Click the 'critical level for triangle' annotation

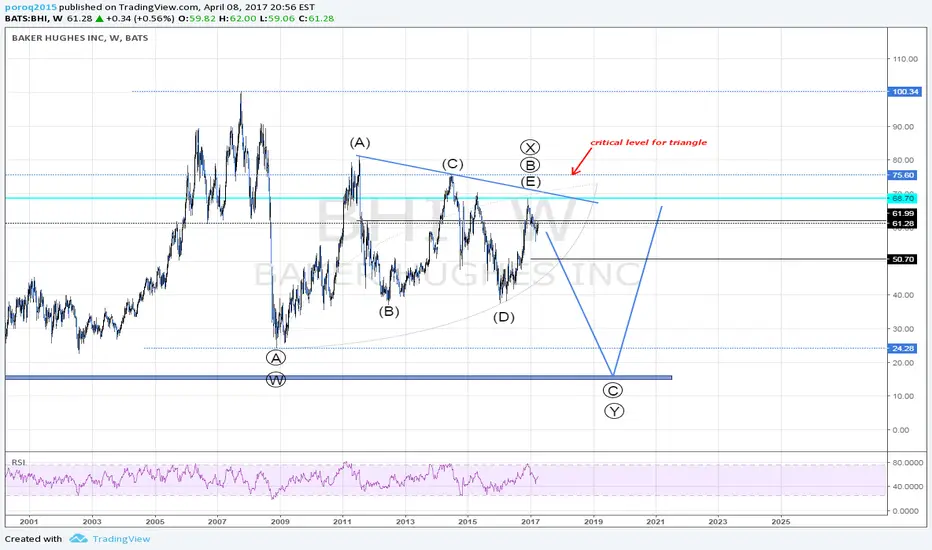648,142
